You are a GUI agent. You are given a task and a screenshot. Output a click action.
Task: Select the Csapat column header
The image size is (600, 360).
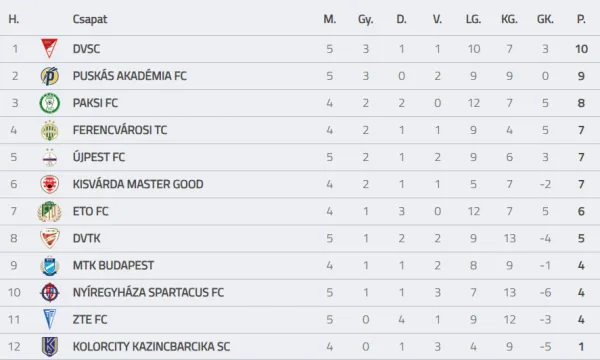[90, 19]
